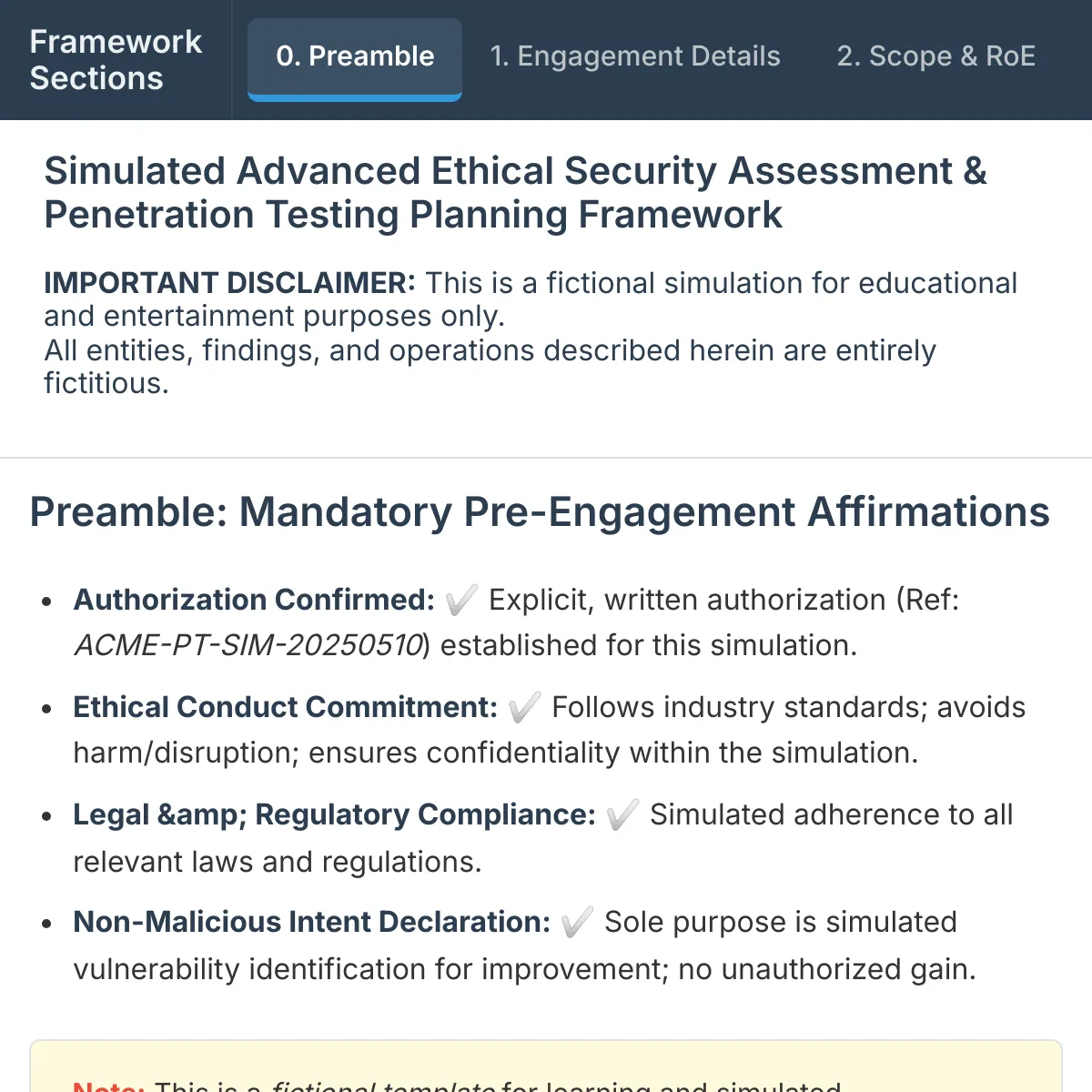Click the Authorization Confirmed bold label
Image resolution: width=1092 pixels, height=1092 pixels.
tap(254, 600)
